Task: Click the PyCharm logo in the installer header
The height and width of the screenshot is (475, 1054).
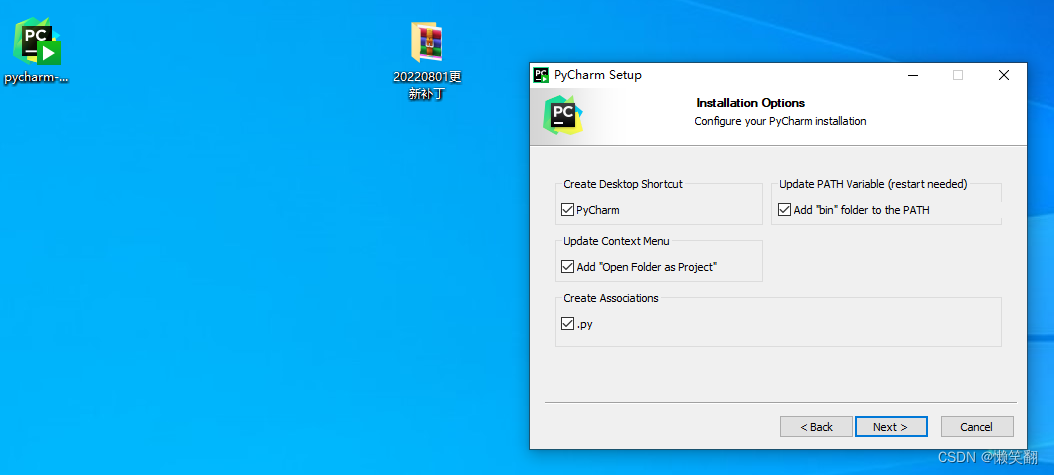Action: click(x=563, y=115)
